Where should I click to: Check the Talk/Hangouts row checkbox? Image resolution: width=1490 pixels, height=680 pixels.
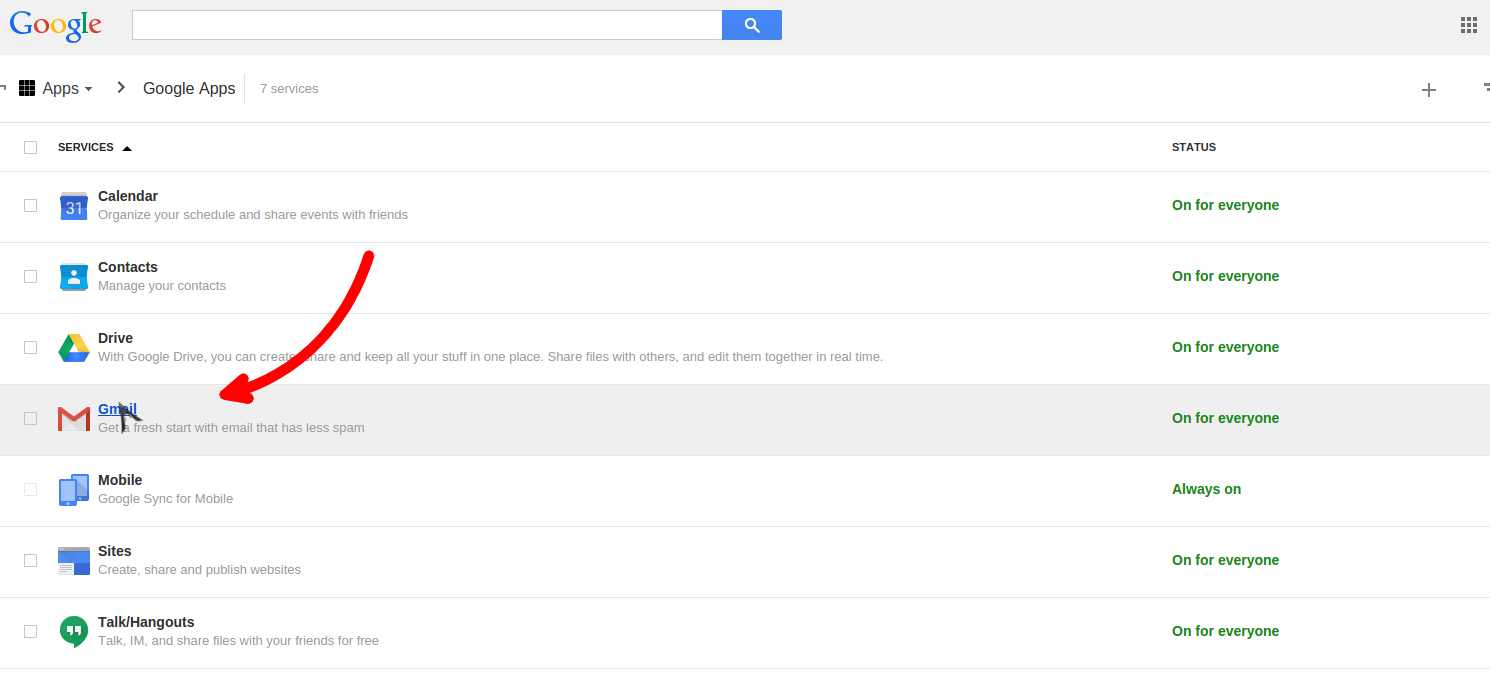[31, 631]
